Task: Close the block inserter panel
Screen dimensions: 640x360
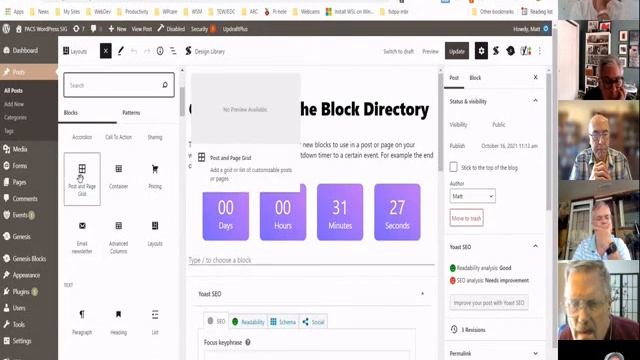Action: click(x=106, y=51)
